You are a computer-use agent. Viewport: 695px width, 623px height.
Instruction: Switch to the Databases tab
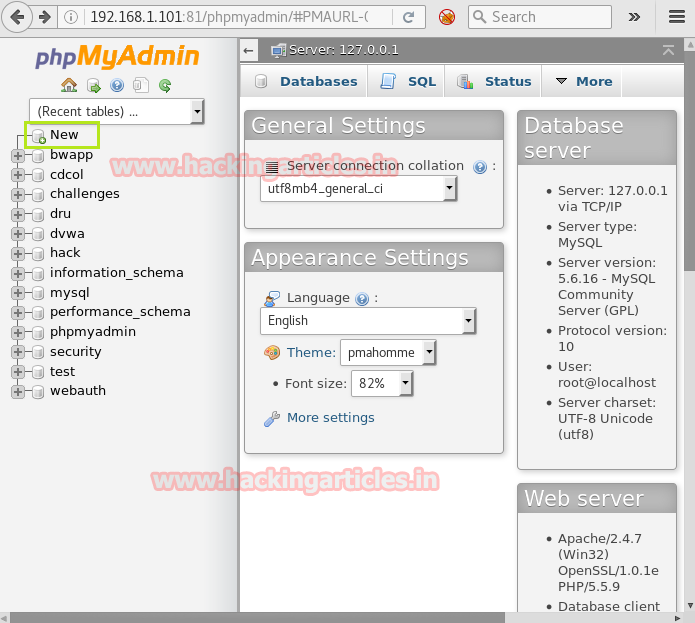305,82
